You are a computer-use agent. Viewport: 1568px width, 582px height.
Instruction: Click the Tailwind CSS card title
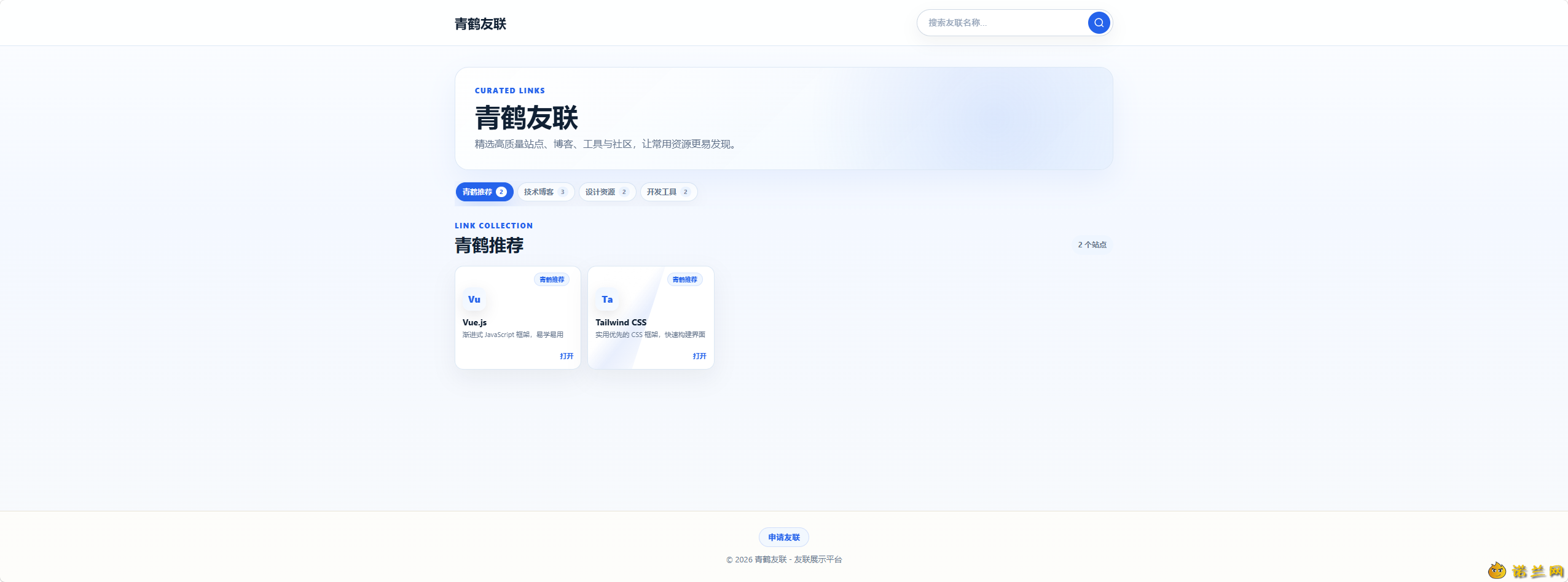pyautogui.click(x=621, y=322)
